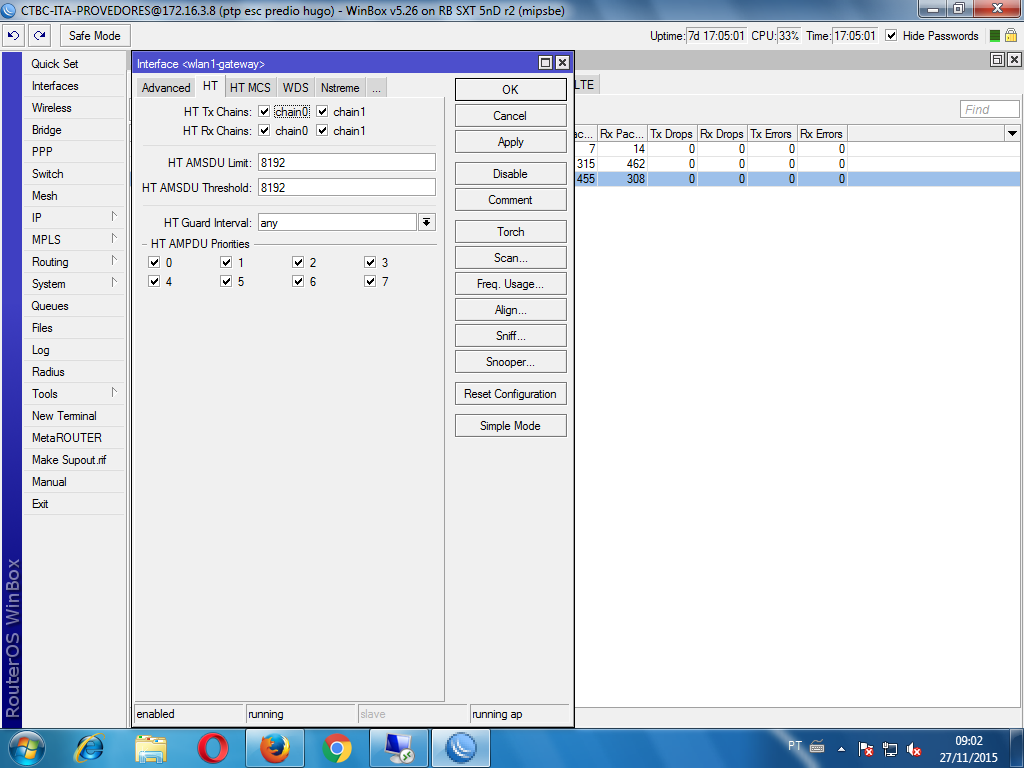
Task: Click the HT AMSDU Limit field
Action: tap(347, 163)
